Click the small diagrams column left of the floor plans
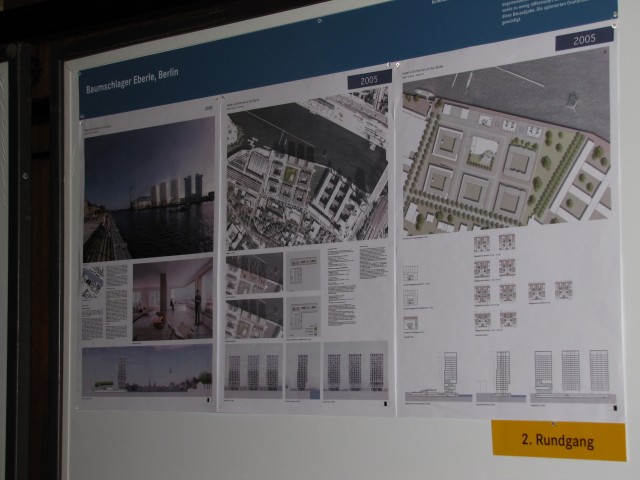The width and height of the screenshot is (640, 480). click(x=411, y=297)
